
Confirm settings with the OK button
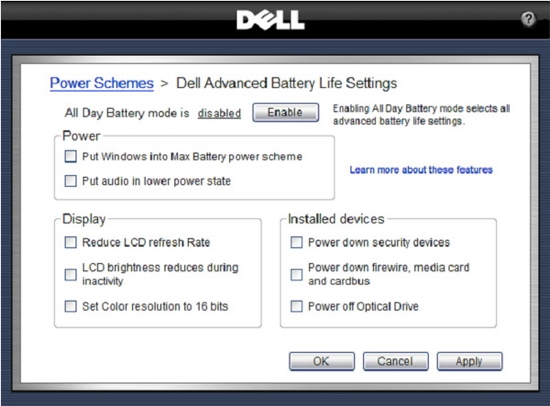(x=322, y=361)
